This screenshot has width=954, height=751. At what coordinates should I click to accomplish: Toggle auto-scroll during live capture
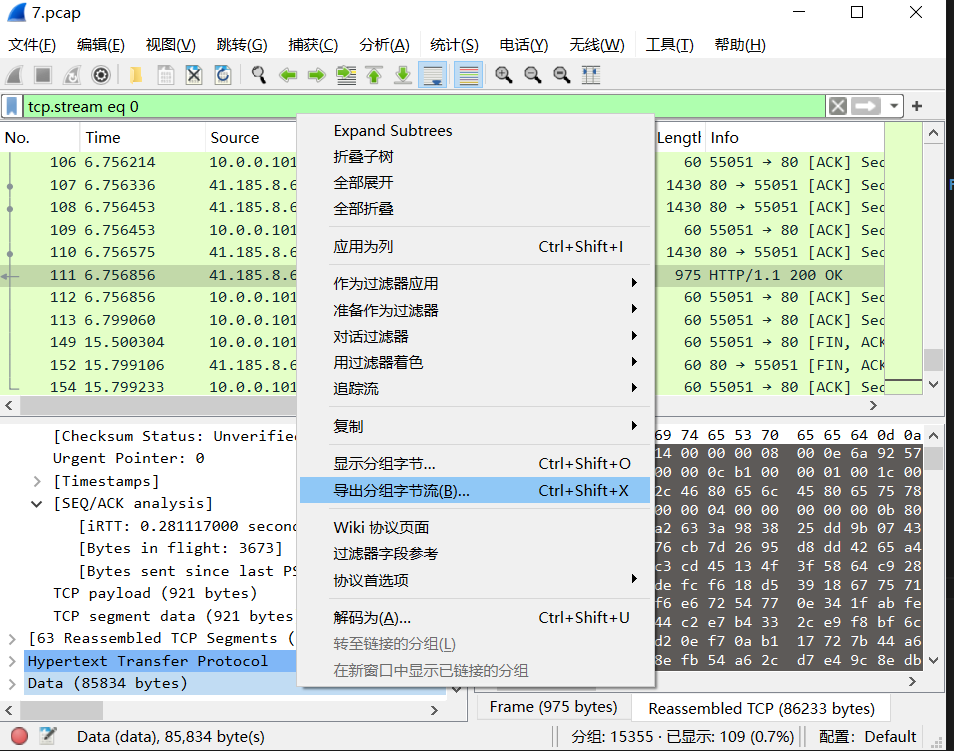[x=433, y=75]
